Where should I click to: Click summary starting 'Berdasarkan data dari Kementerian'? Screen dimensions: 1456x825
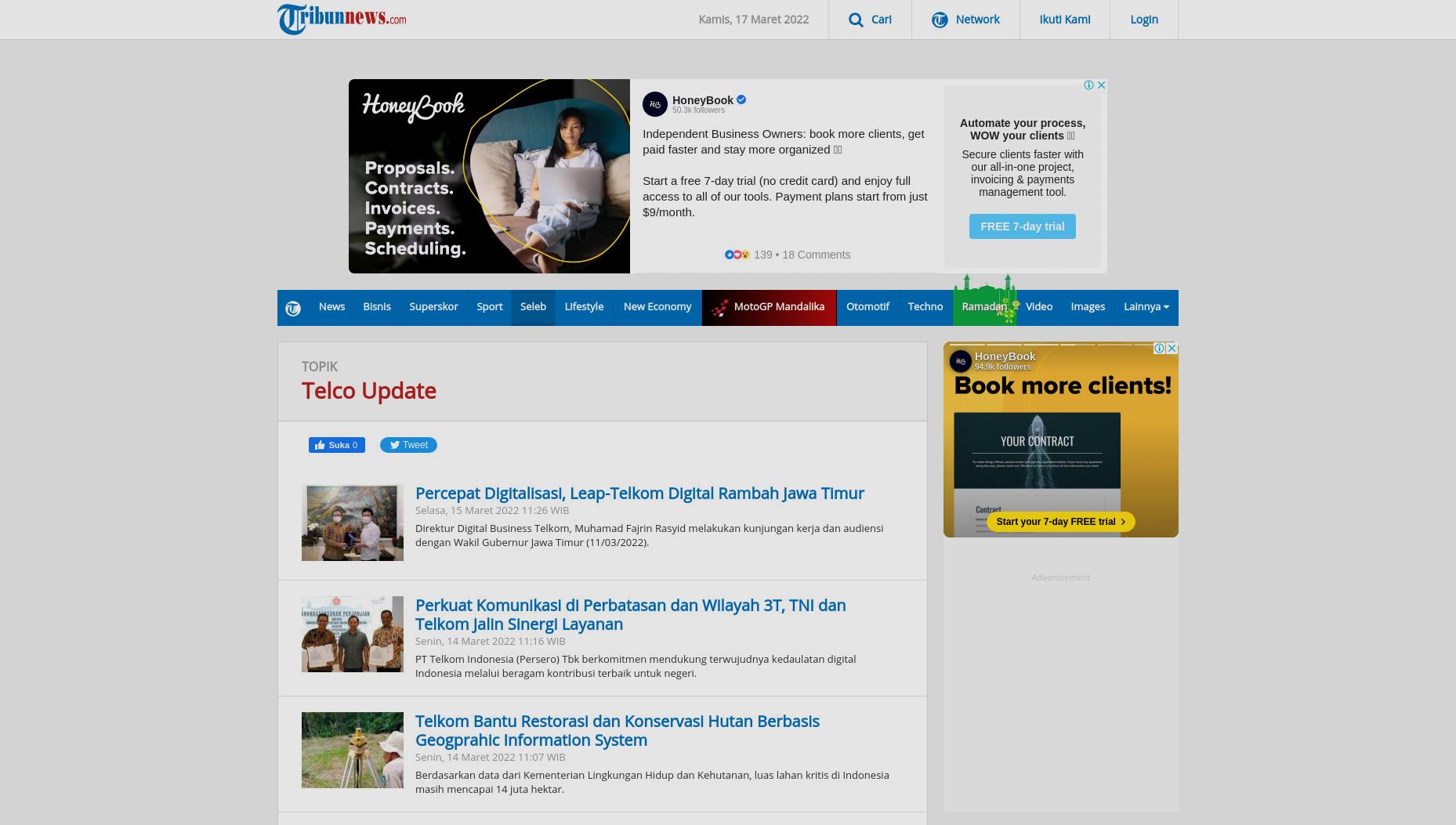652,782
